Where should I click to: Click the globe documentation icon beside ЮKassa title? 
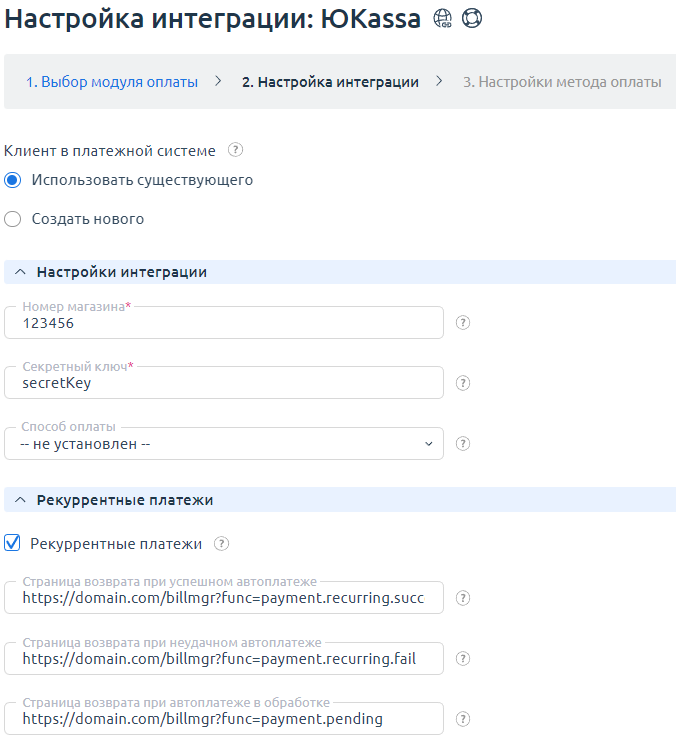click(443, 19)
